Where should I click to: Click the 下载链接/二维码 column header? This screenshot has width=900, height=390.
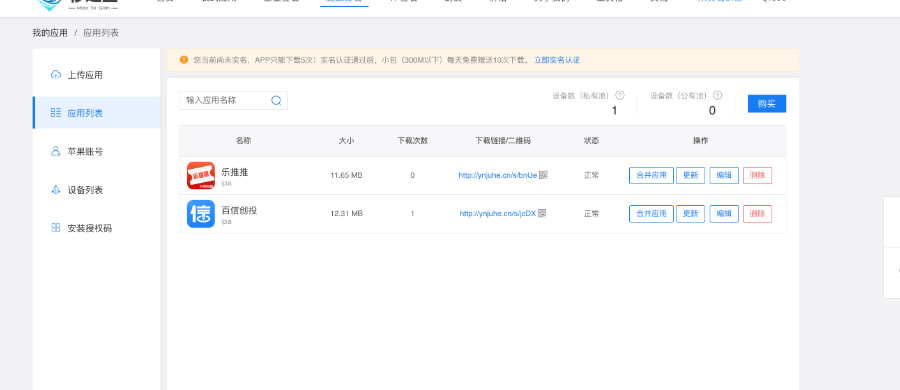(x=503, y=141)
